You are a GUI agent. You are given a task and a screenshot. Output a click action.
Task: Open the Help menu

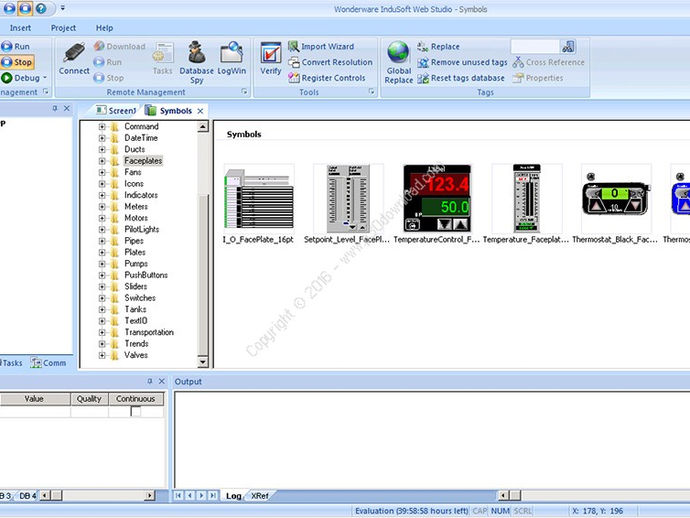coord(104,28)
